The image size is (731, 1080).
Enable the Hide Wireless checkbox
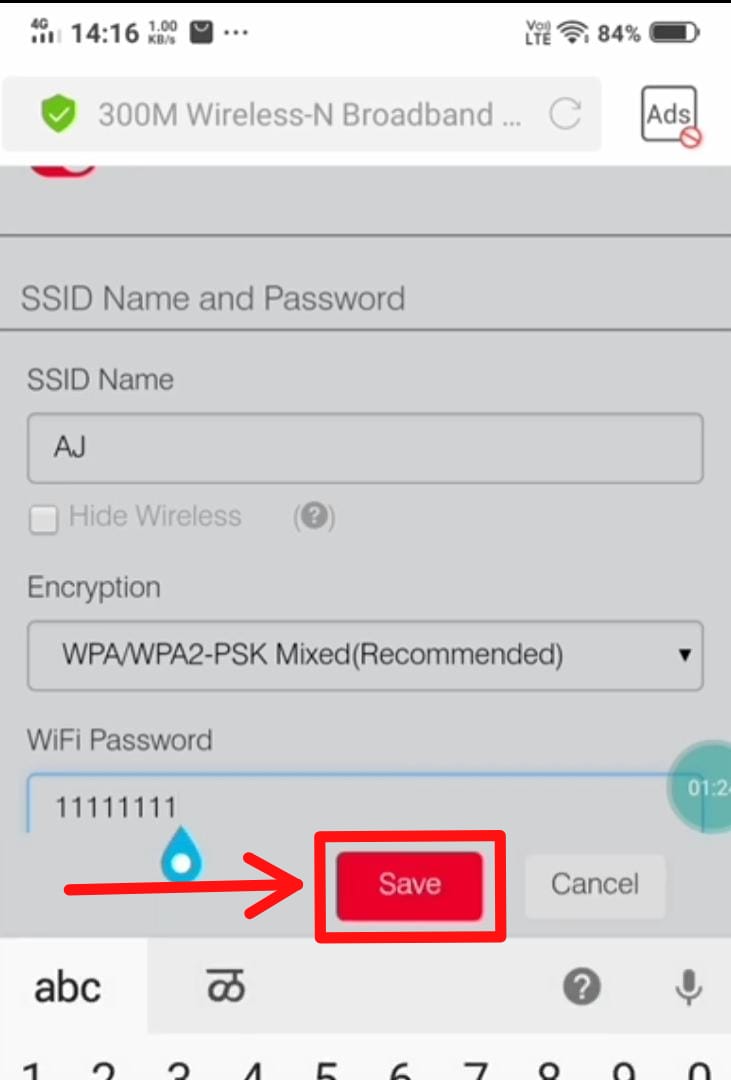43,520
